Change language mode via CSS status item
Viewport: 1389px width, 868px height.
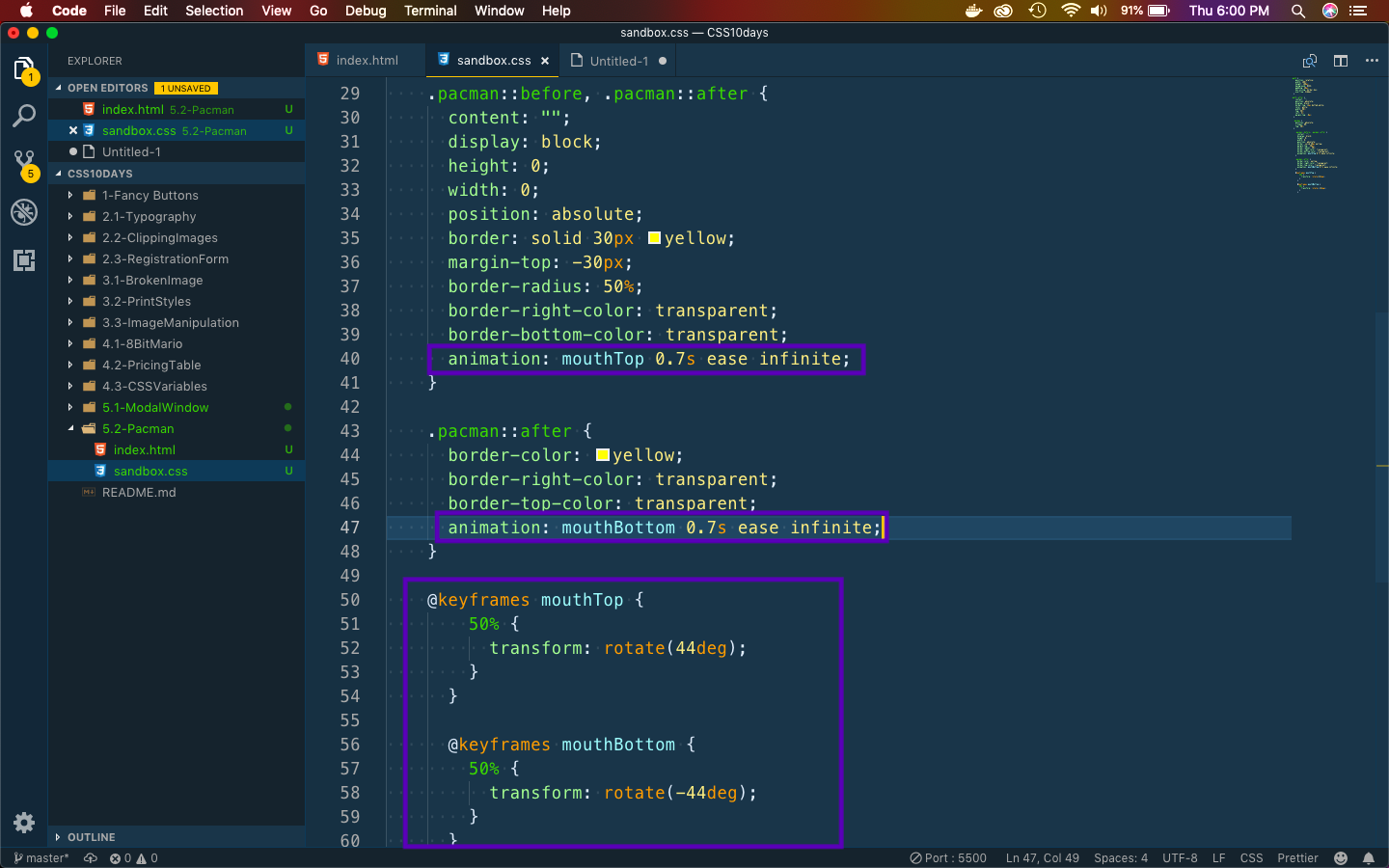1251,858
